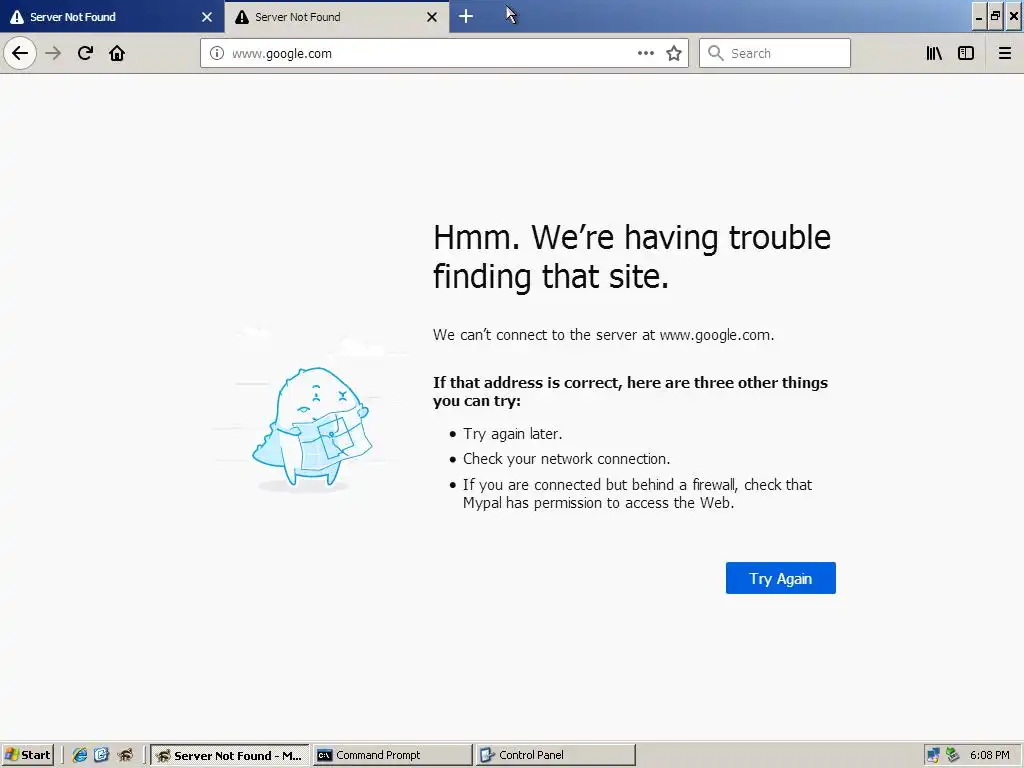Open the hamburger application menu
Screen dimensions: 1024x768
pyautogui.click(x=1005, y=53)
